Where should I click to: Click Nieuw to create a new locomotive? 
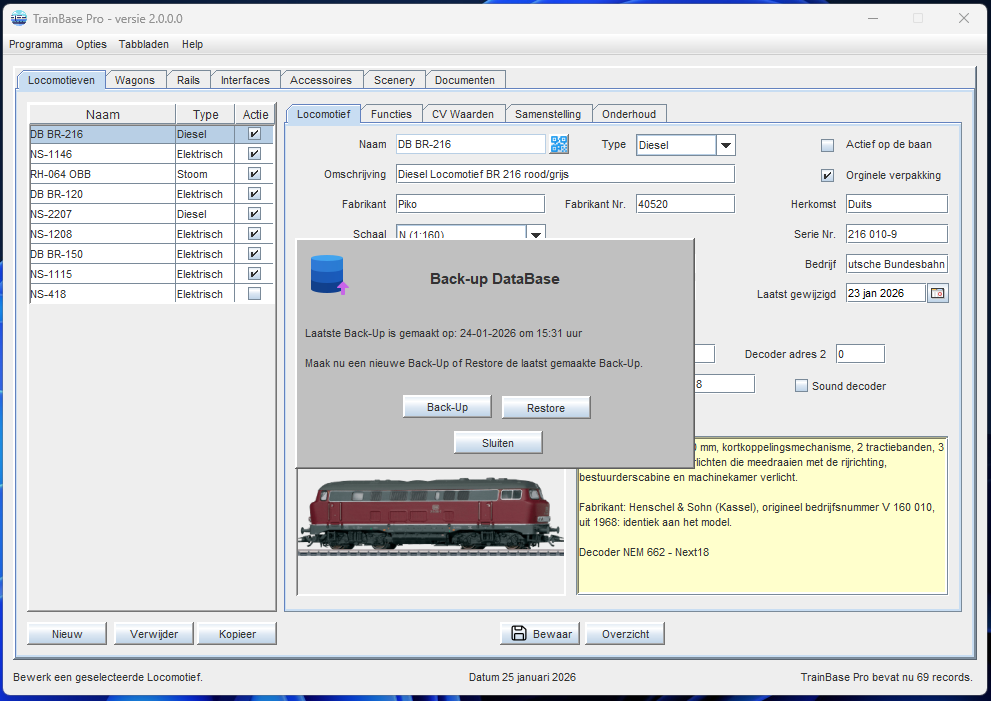tap(66, 633)
